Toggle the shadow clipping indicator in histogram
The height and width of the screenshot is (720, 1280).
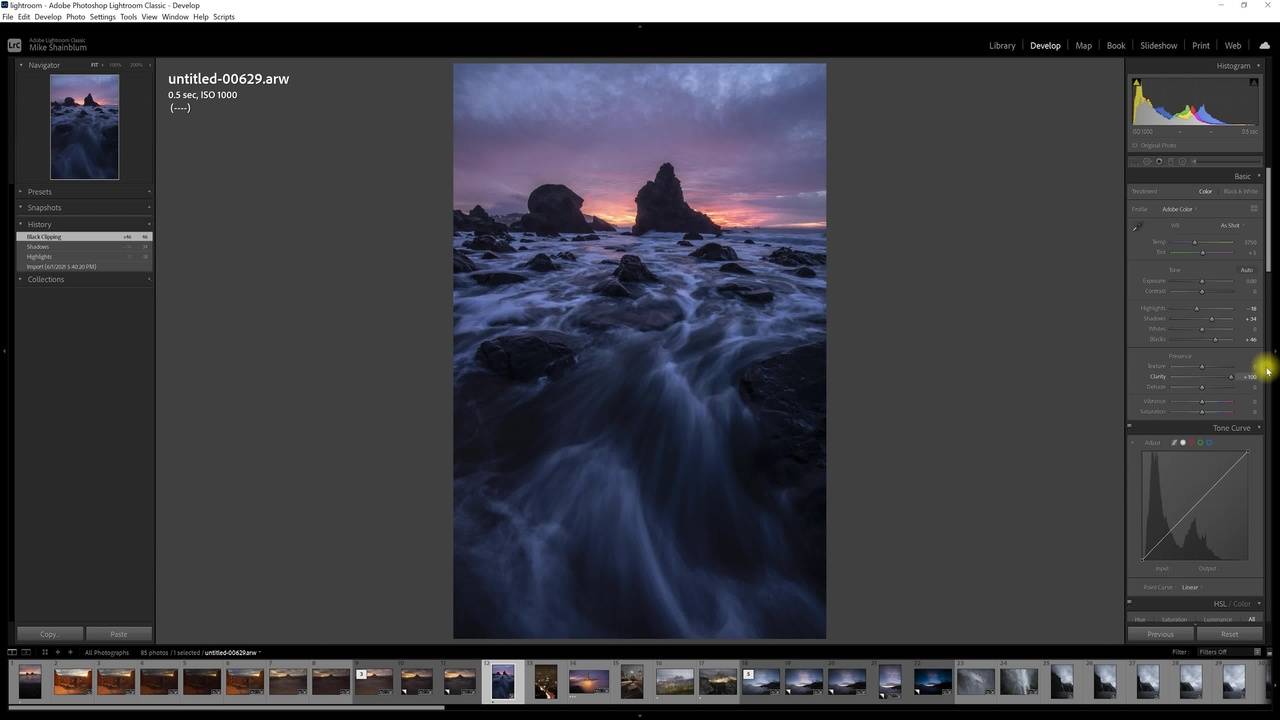coord(1136,82)
